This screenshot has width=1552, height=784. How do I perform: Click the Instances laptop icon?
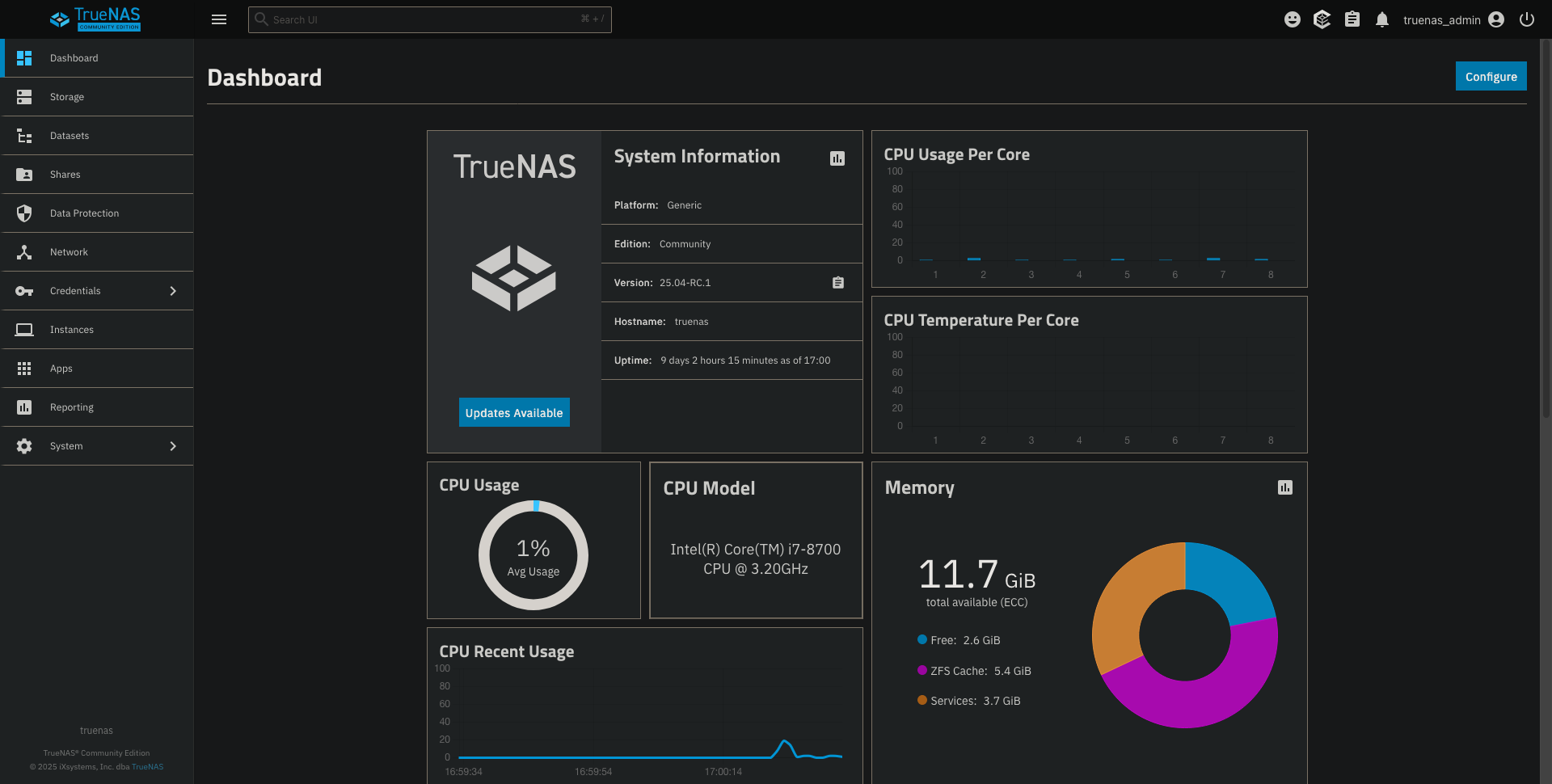coord(24,330)
